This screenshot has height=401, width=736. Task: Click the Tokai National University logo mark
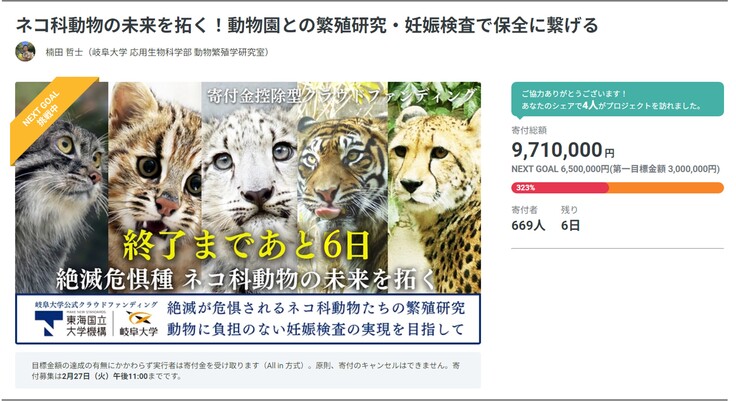click(x=48, y=324)
